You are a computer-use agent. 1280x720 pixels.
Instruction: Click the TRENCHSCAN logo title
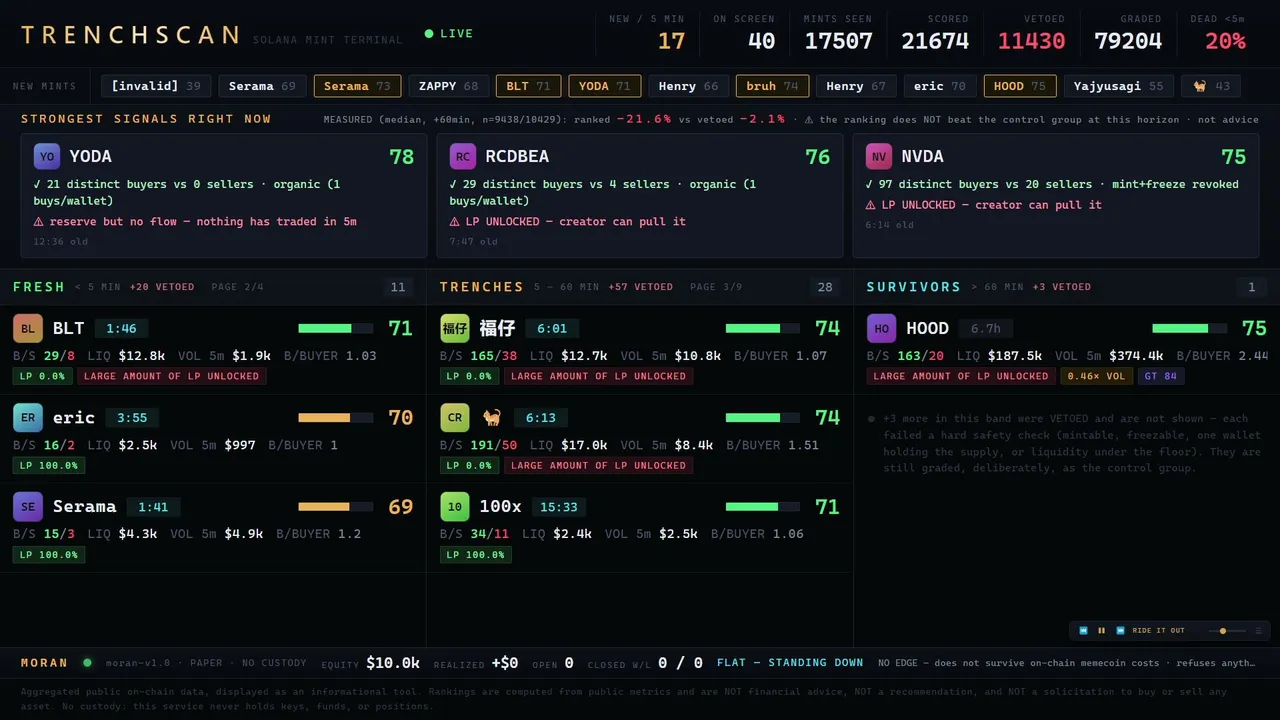tap(130, 35)
